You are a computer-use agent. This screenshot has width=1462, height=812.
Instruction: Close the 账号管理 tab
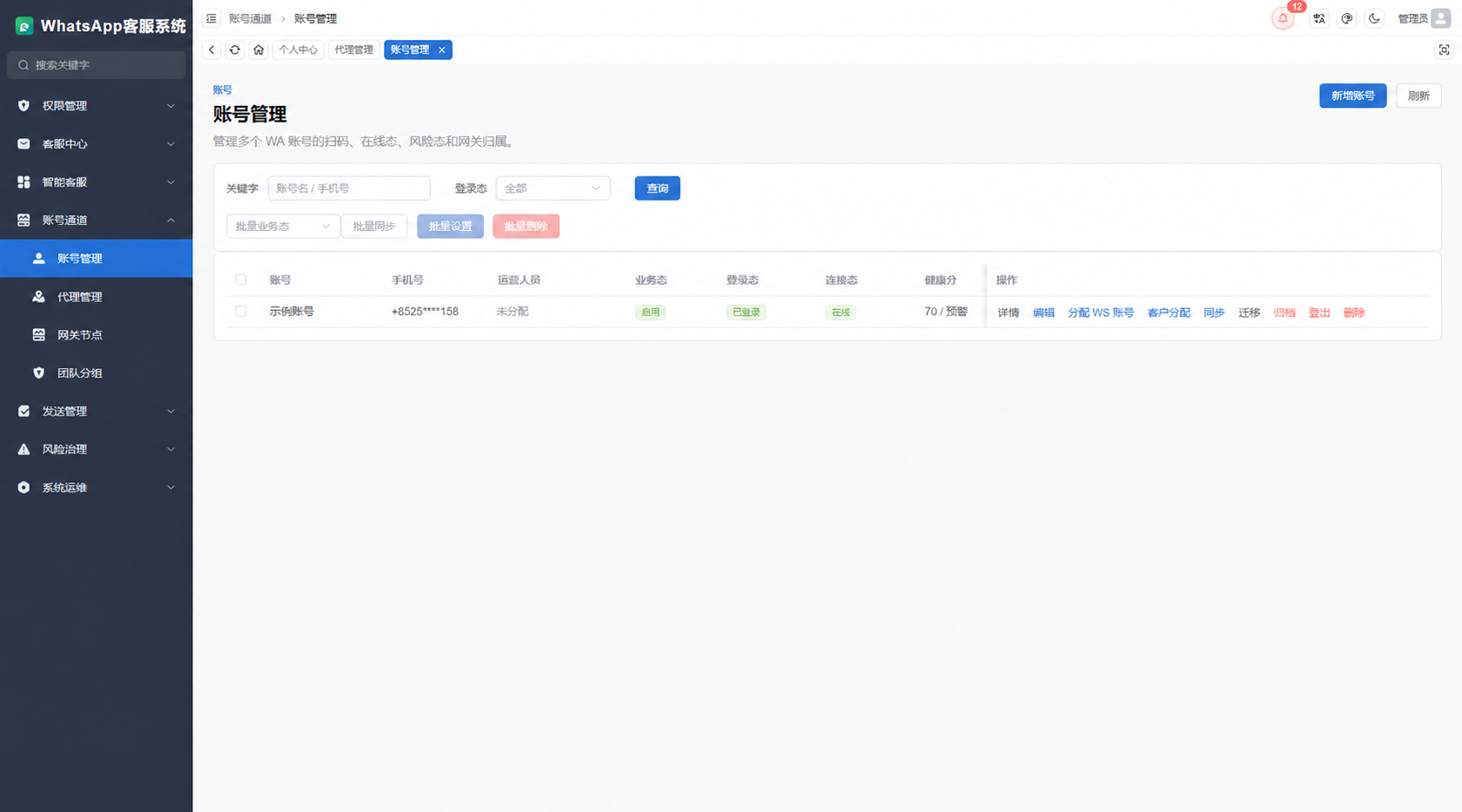pos(442,50)
